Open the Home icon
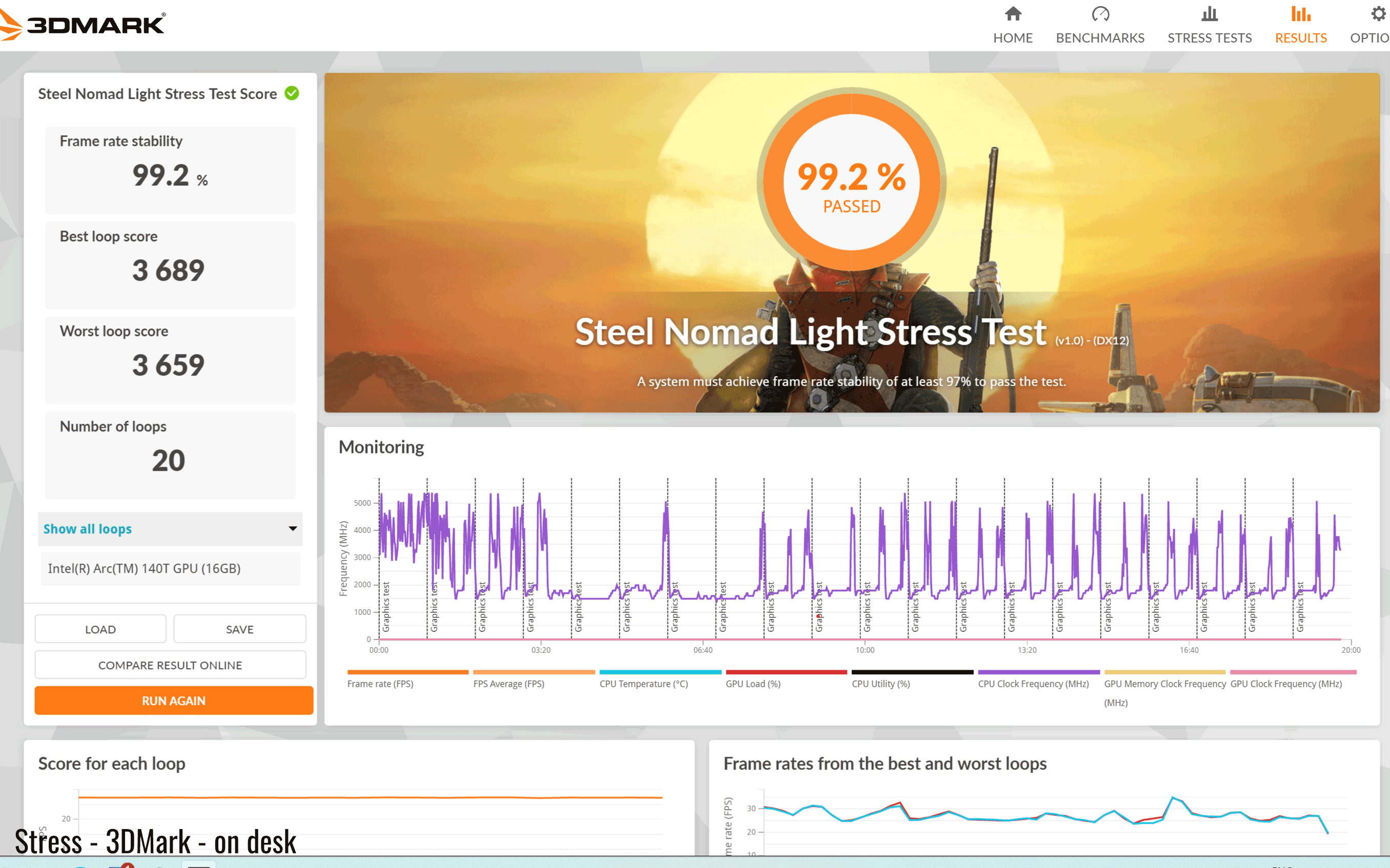The width and height of the screenshot is (1390, 868). click(1013, 14)
